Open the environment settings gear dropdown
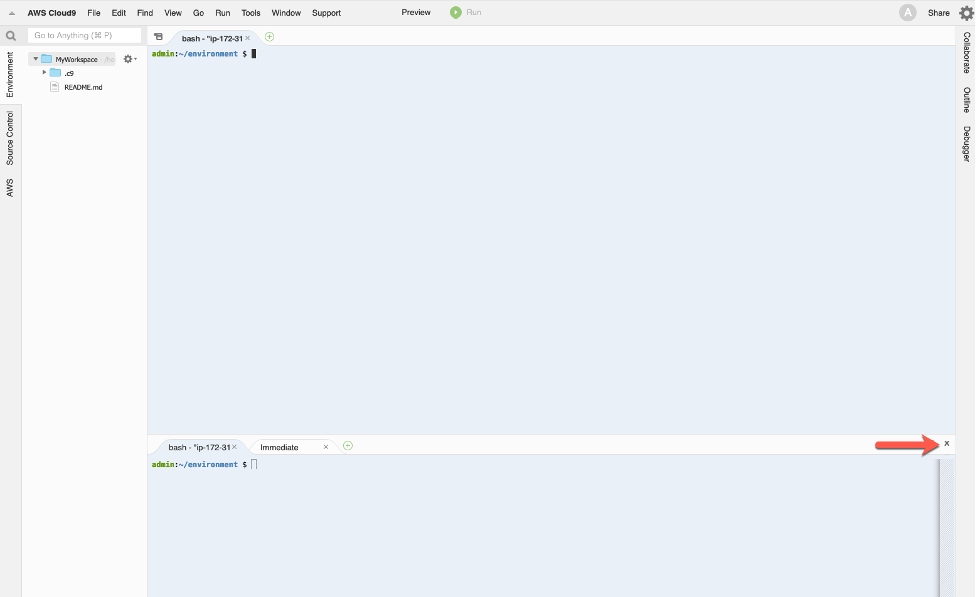This screenshot has width=977, height=597. coord(129,59)
